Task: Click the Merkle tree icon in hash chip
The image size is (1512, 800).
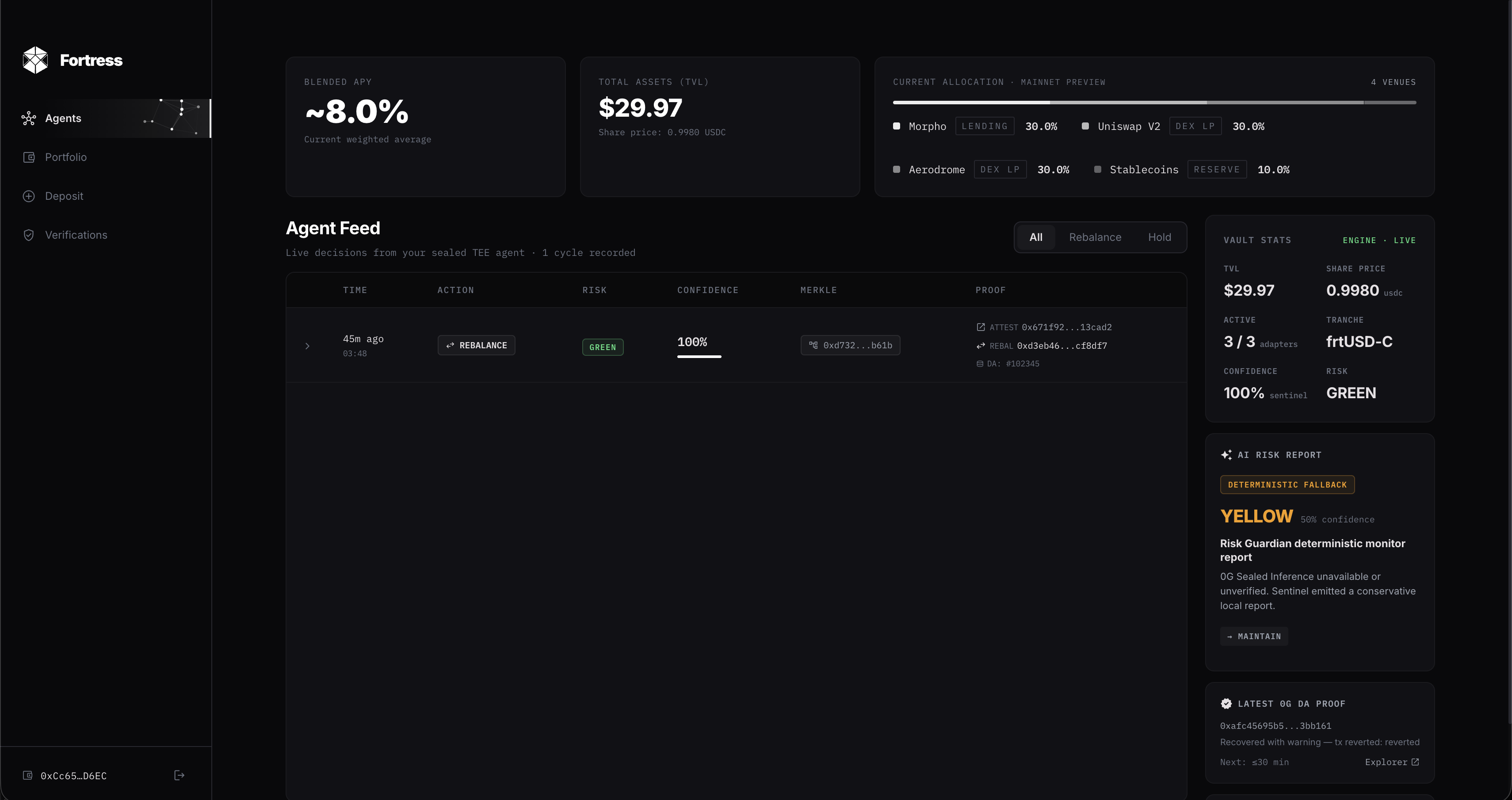Action: [813, 345]
